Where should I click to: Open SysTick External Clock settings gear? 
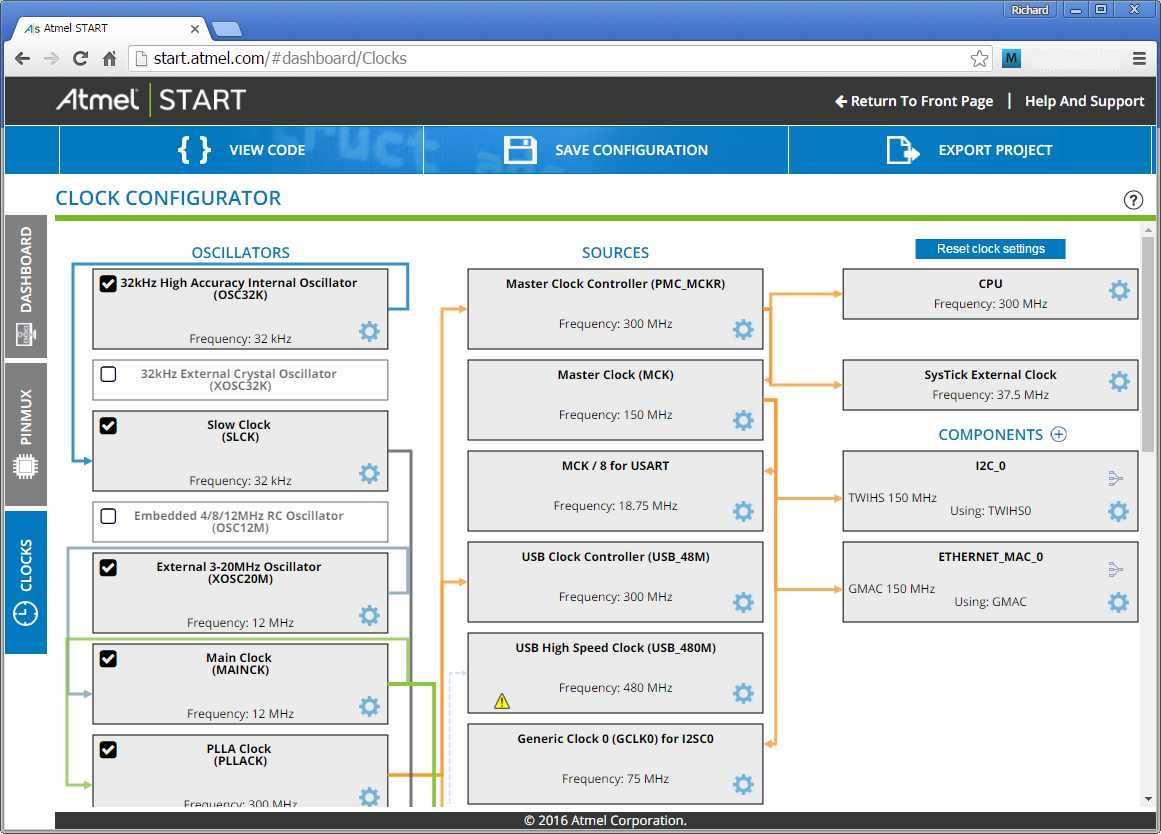pyautogui.click(x=1119, y=381)
